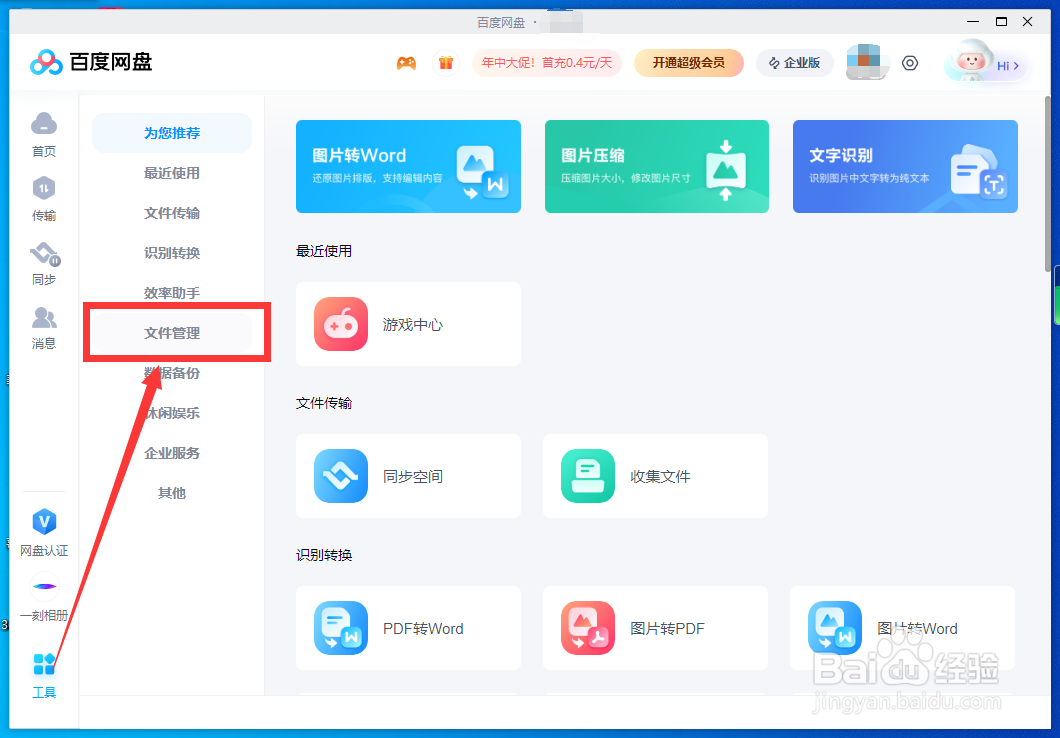Select 文件传输 category in the left list
1060x738 pixels.
[172, 213]
